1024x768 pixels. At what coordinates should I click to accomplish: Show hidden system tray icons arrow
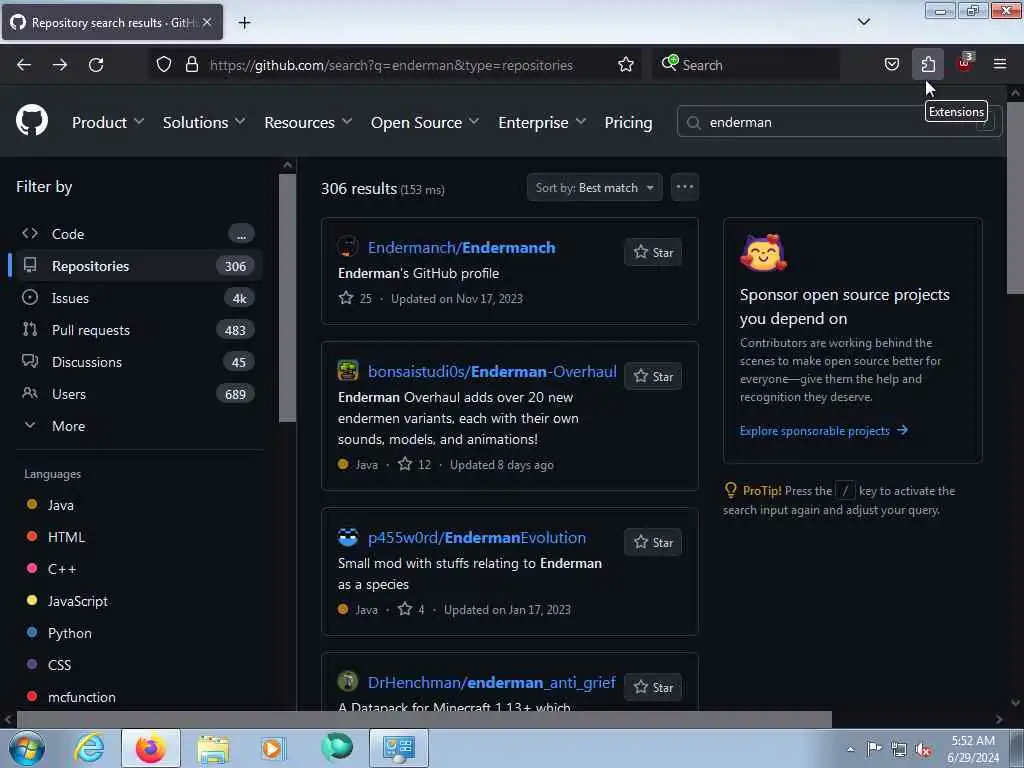pyautogui.click(x=850, y=749)
